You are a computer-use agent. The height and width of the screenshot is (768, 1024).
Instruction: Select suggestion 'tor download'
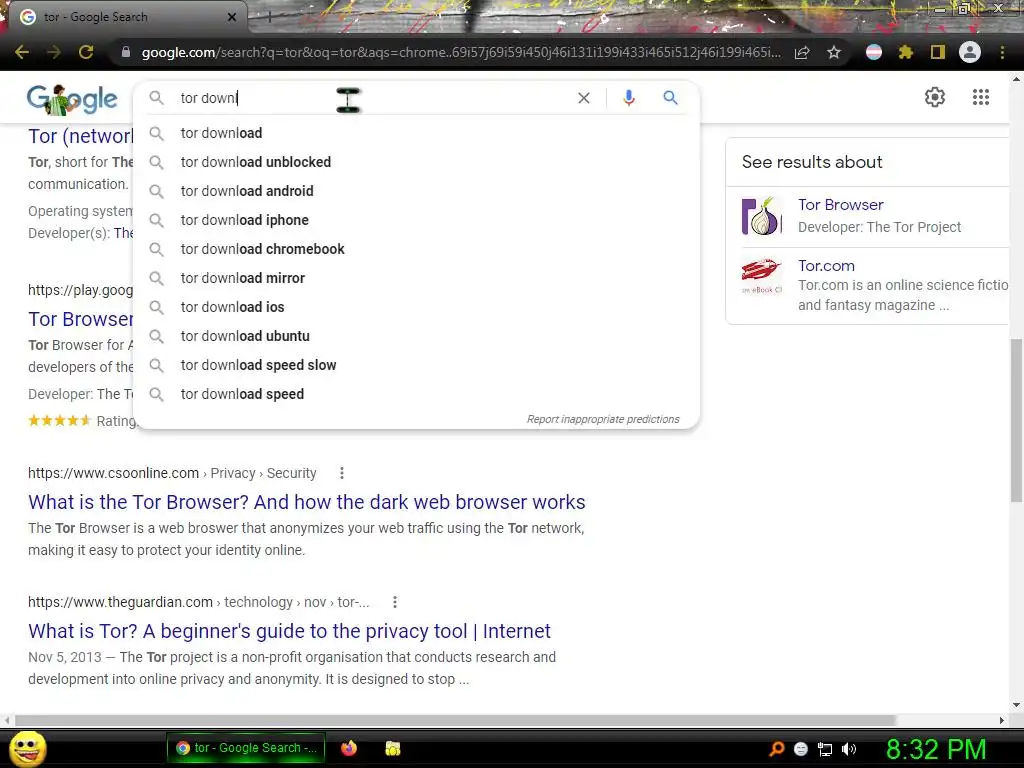click(x=416, y=133)
